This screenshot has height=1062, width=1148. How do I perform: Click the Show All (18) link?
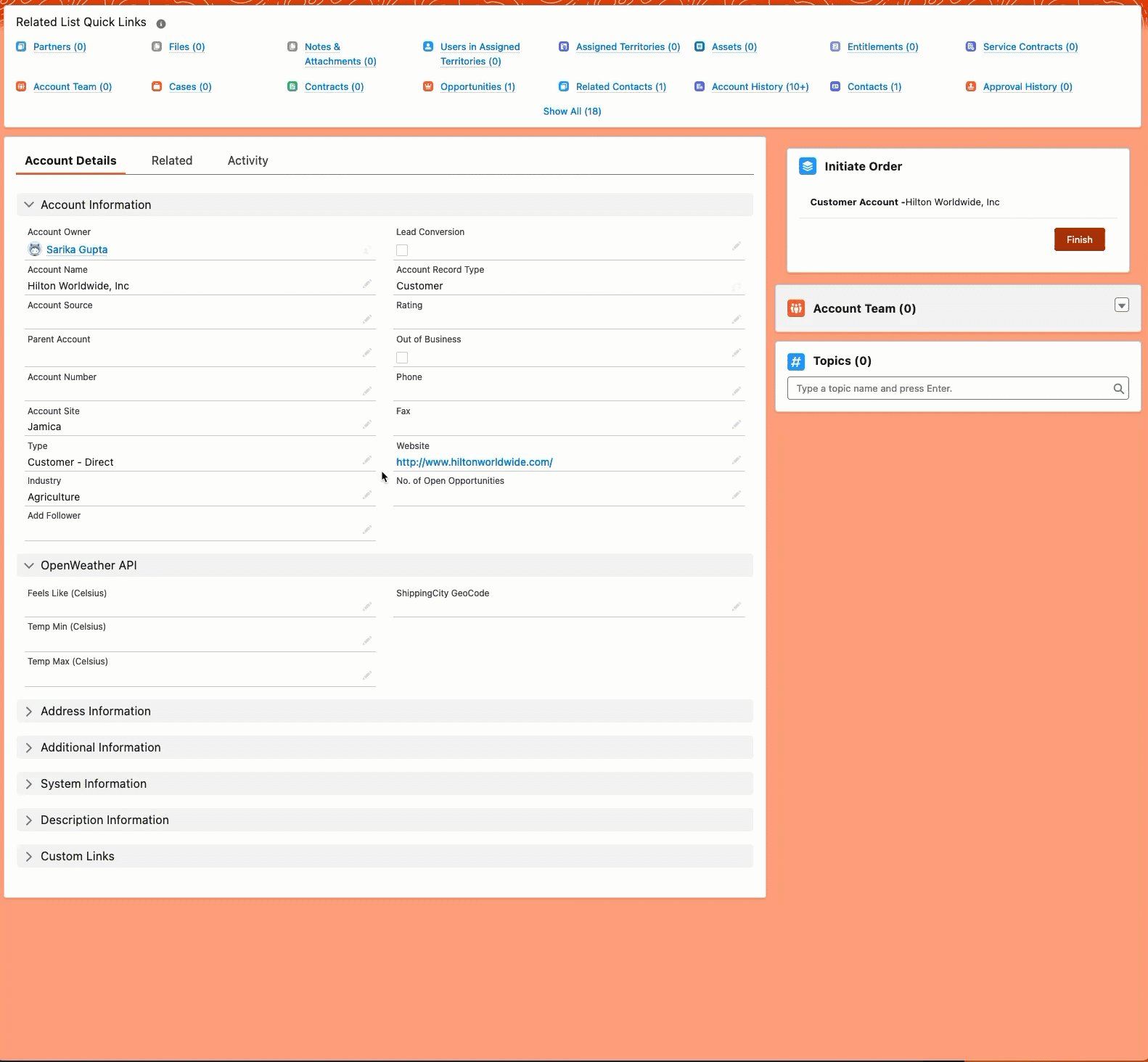point(572,111)
